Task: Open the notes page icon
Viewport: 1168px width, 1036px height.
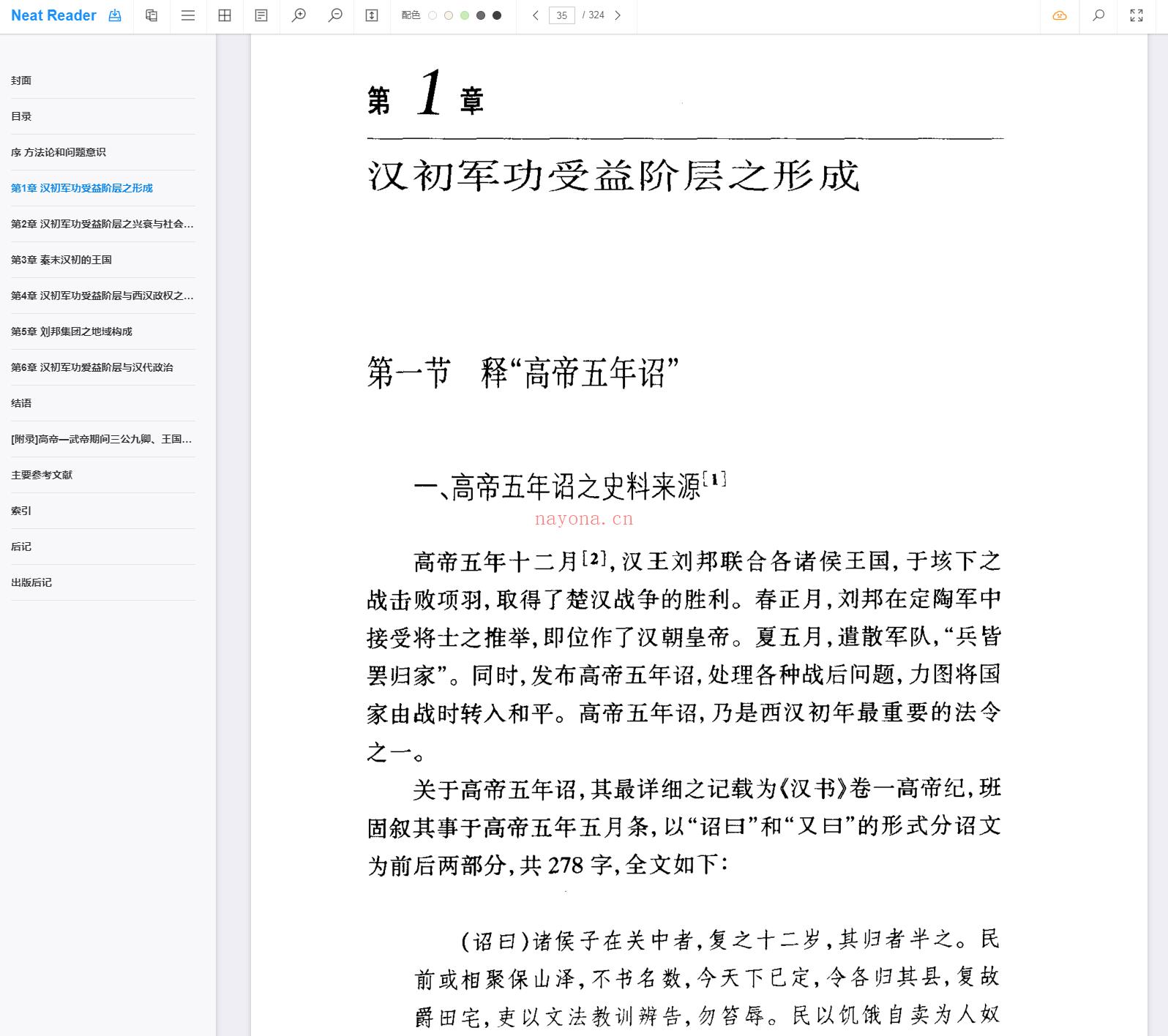Action: [x=261, y=15]
